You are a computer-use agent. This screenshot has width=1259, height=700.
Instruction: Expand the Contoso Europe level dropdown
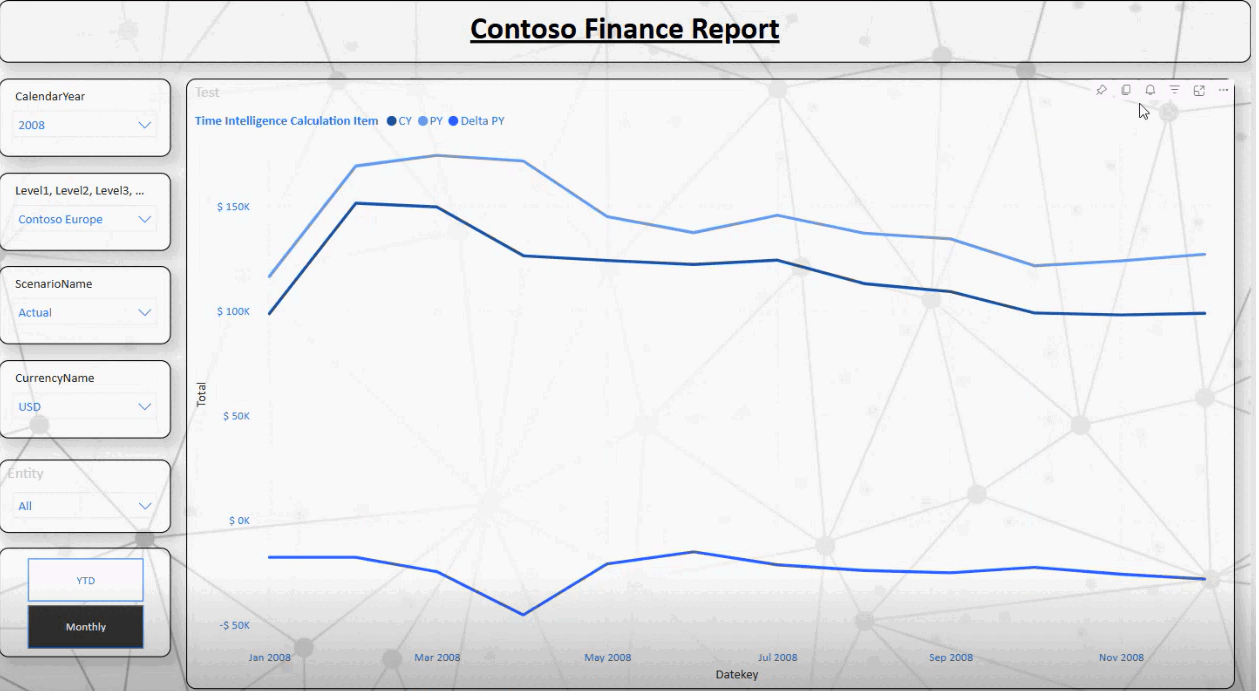[85, 219]
